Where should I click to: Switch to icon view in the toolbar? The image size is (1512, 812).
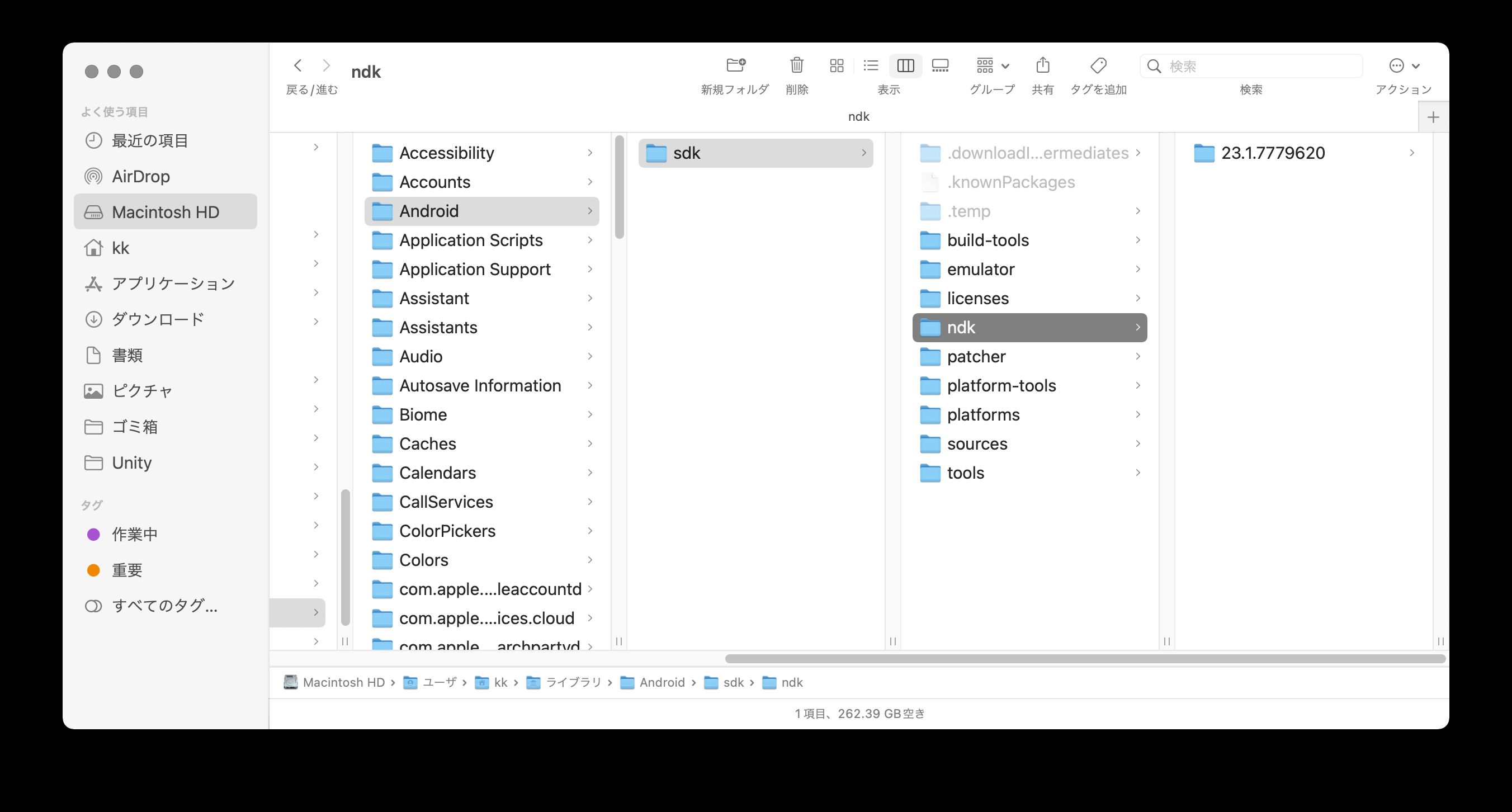(836, 66)
